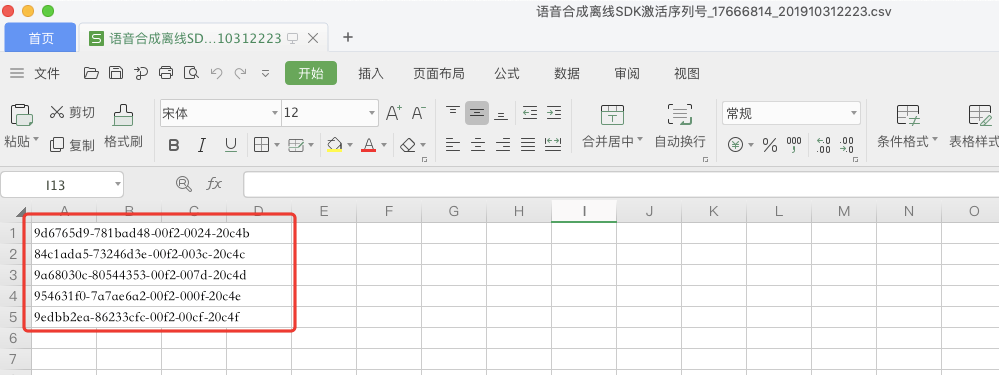Screen dimensions: 999x375
Task: Click the 复制 copy button
Action: coord(72,145)
